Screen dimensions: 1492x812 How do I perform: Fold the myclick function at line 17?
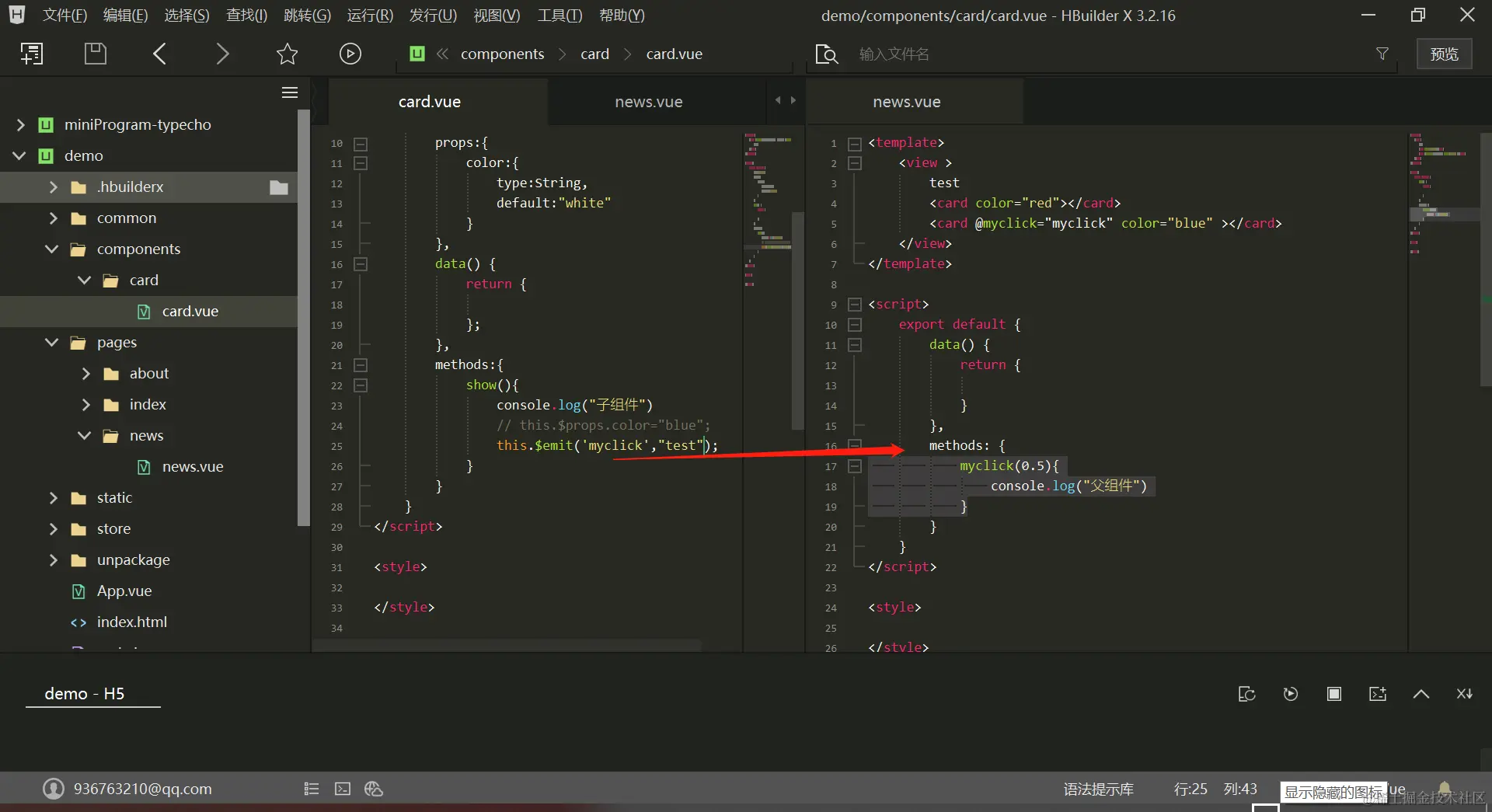coord(855,466)
